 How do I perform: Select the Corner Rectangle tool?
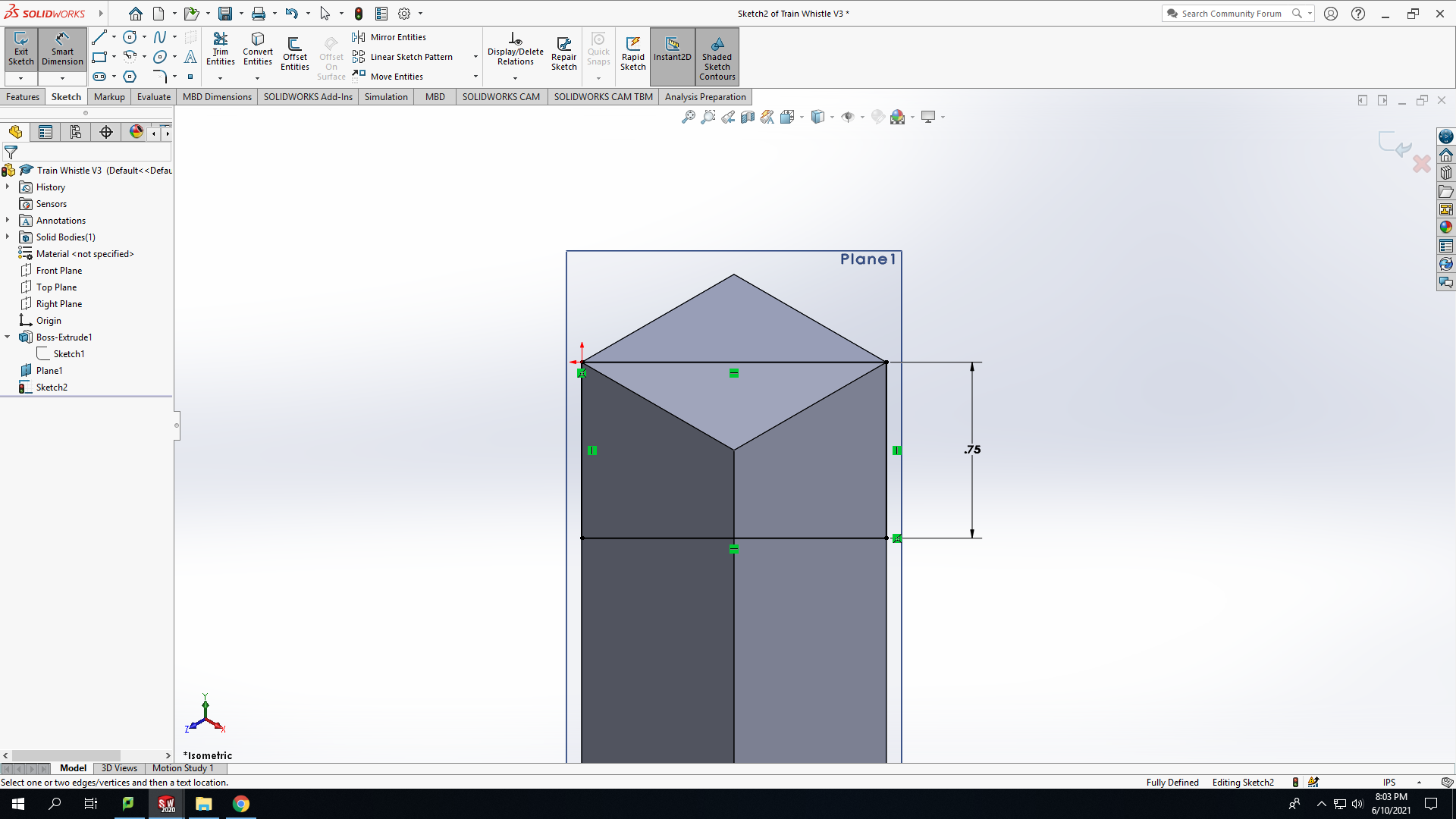click(99, 57)
